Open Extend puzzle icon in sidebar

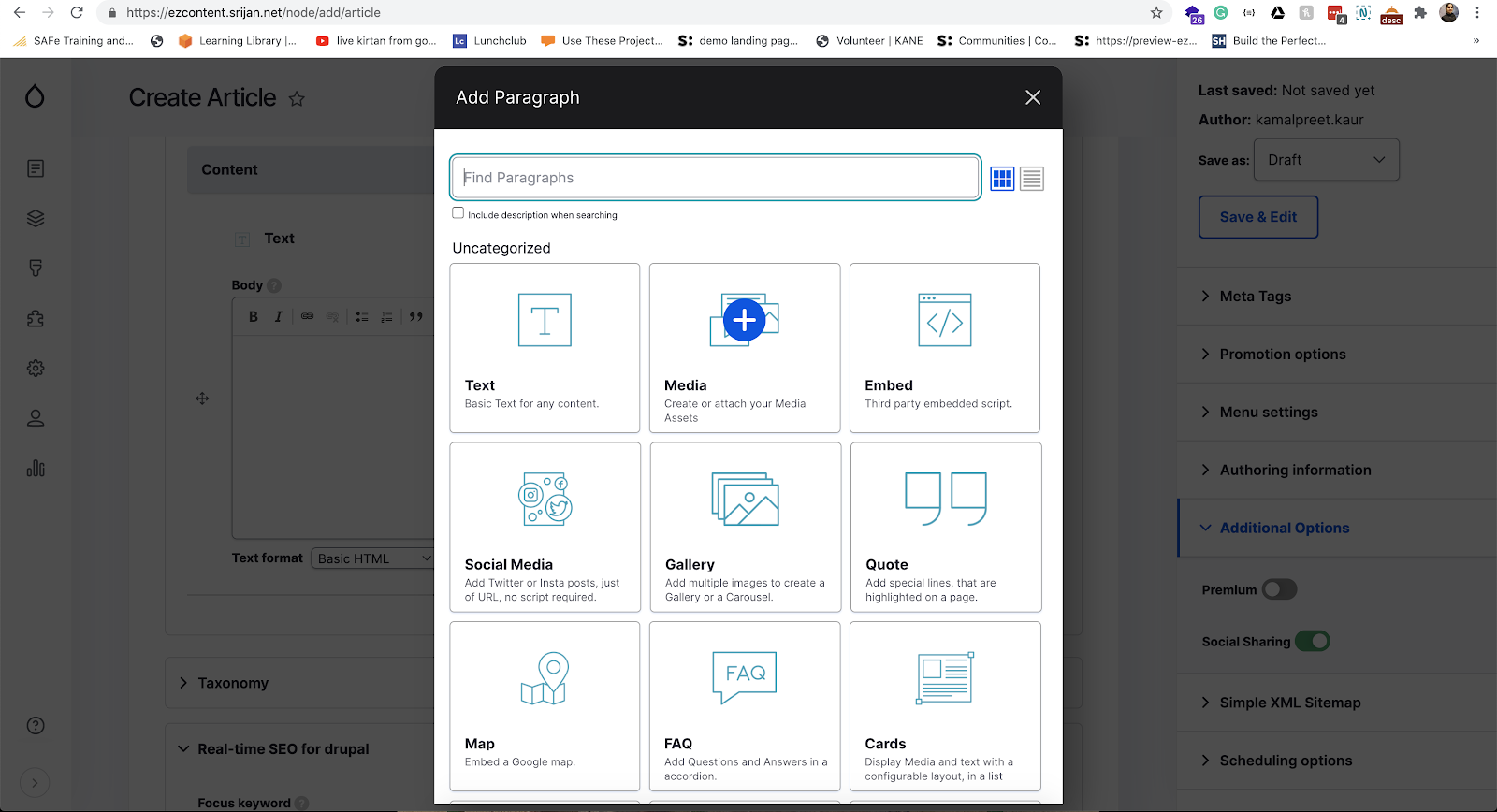36,318
